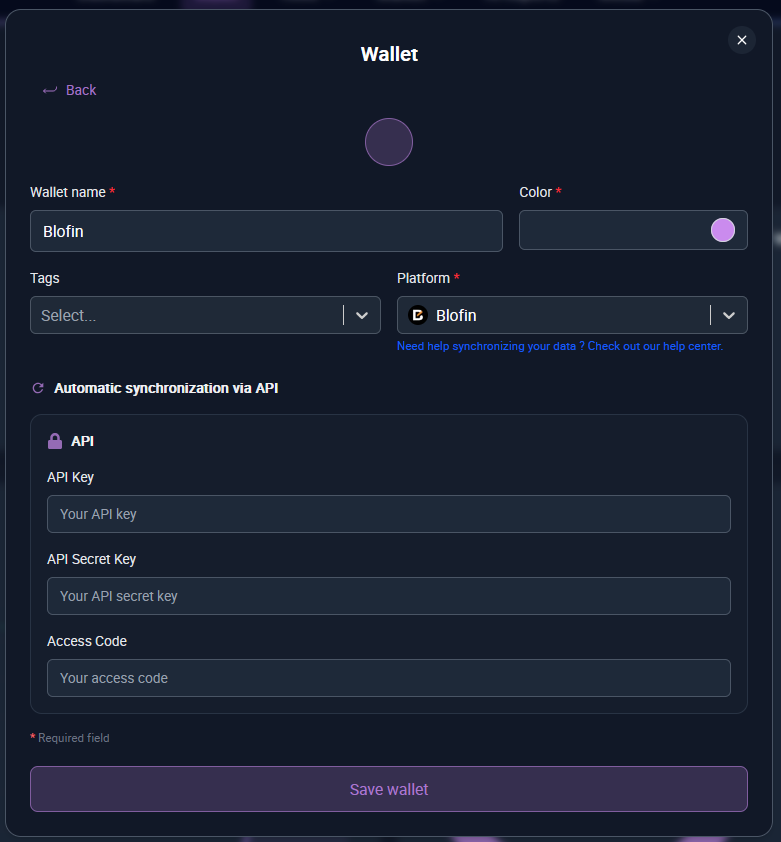This screenshot has height=842, width=781.
Task: Expand the Tags dropdown chevron arrow
Action: click(x=362, y=315)
